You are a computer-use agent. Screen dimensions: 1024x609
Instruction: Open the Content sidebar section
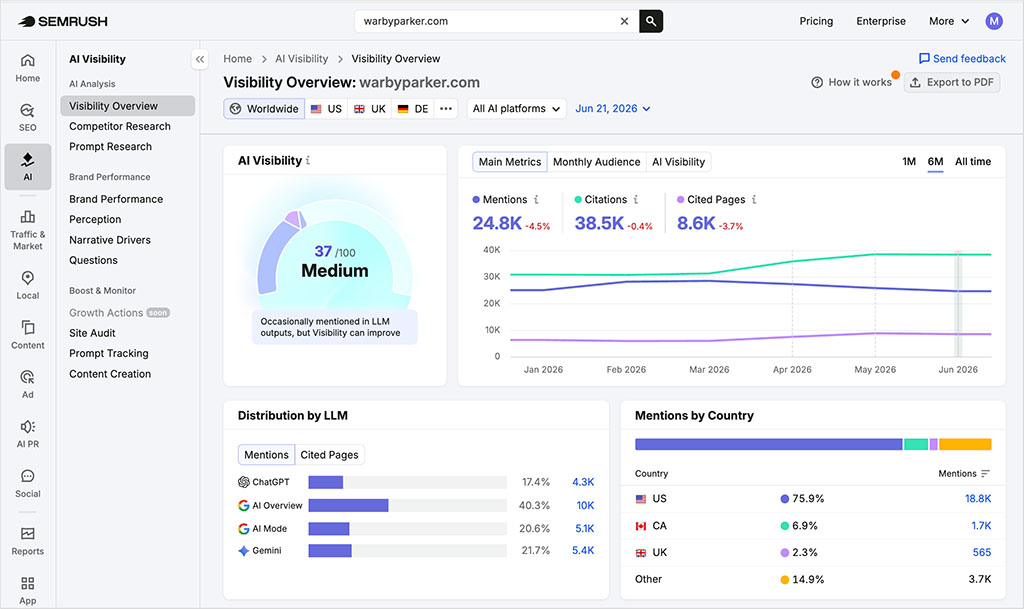point(27,335)
